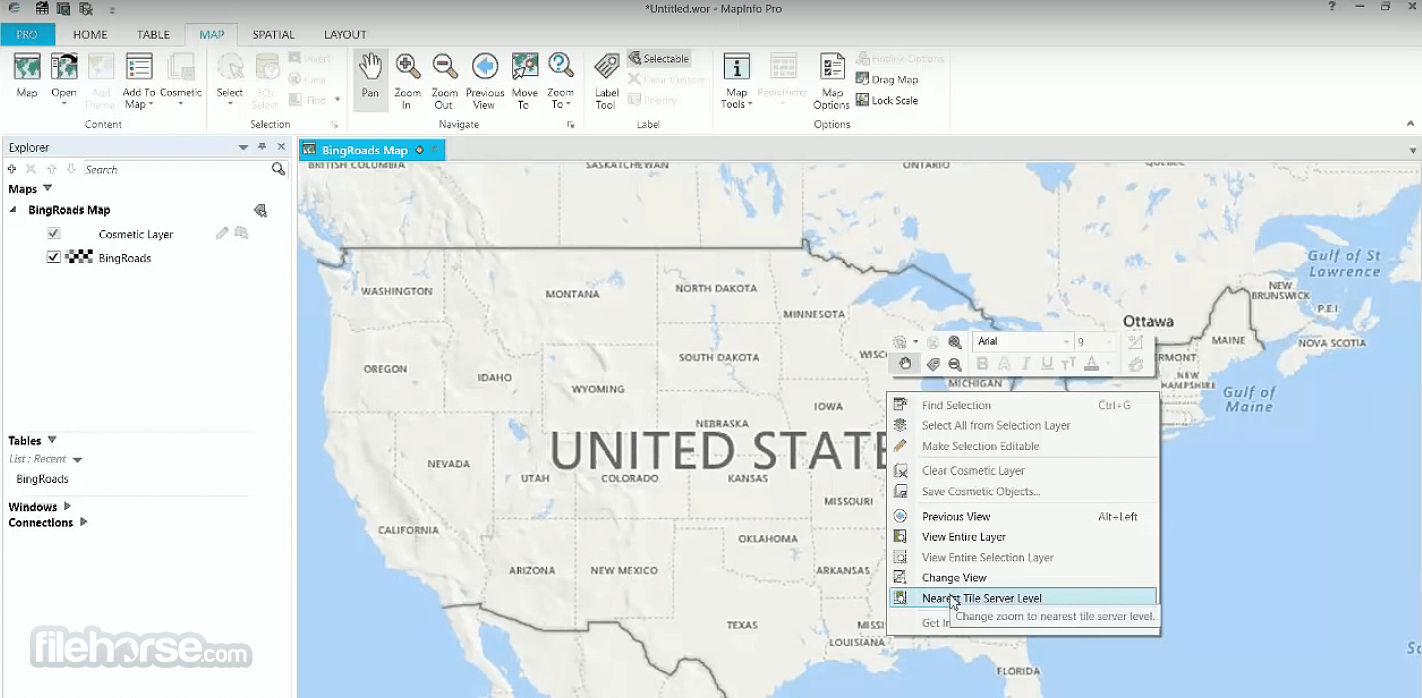Screen dimensions: 1422x698
Task: Expand the Maps section arrow in Explorer
Action: point(47,188)
